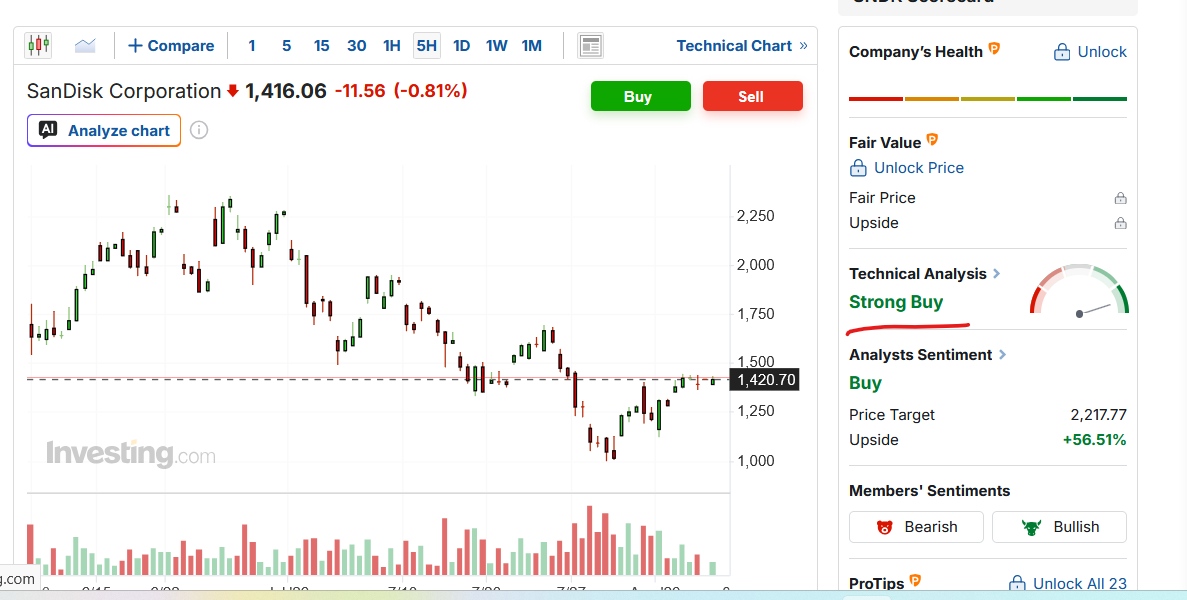
Task: Click the AI Analyze chart button
Action: [104, 130]
